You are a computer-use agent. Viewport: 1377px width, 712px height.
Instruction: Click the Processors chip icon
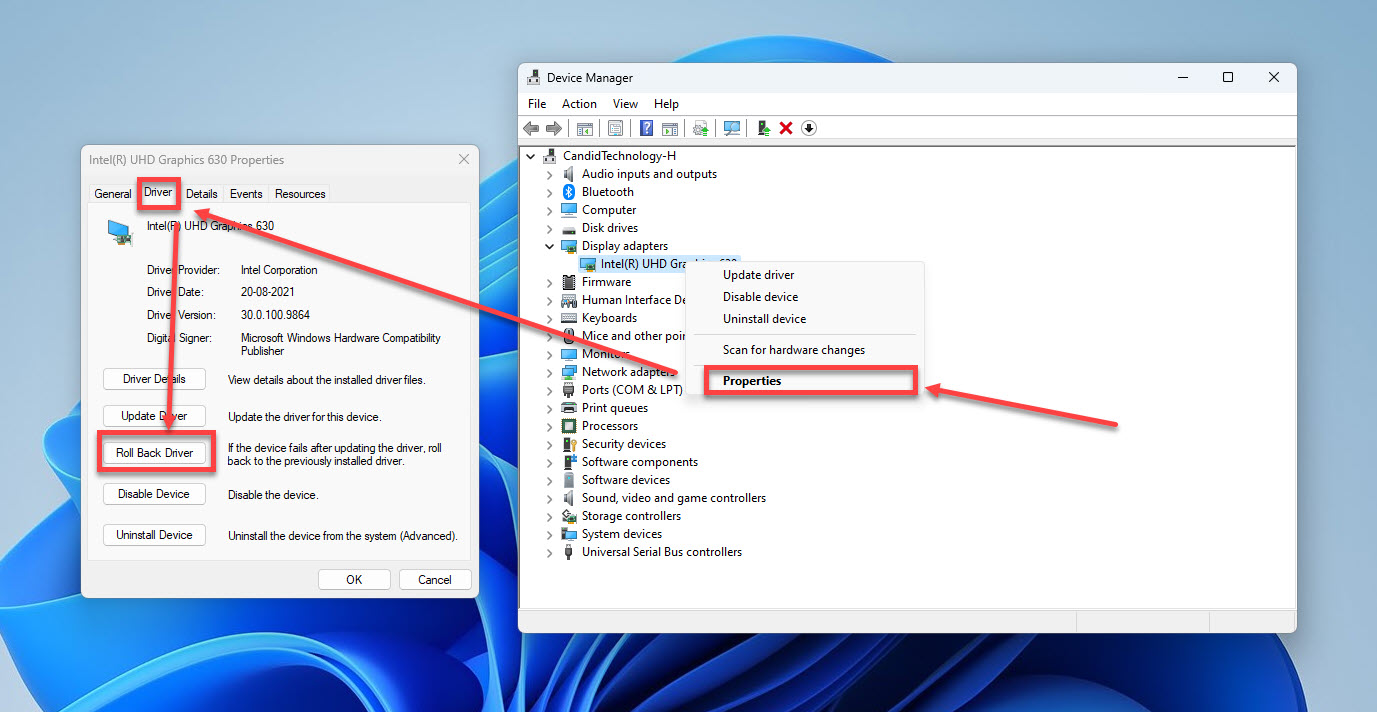pos(569,426)
